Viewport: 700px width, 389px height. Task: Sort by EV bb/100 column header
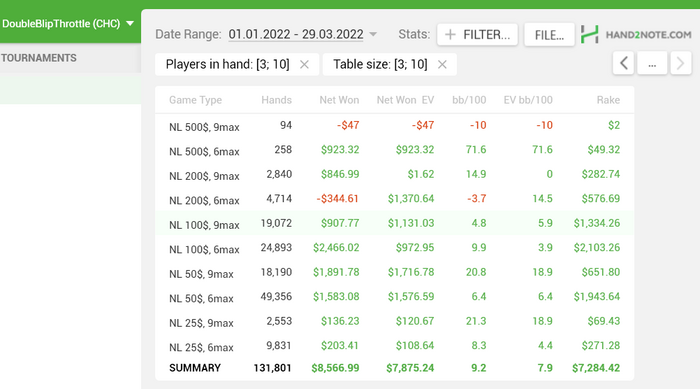click(x=528, y=100)
